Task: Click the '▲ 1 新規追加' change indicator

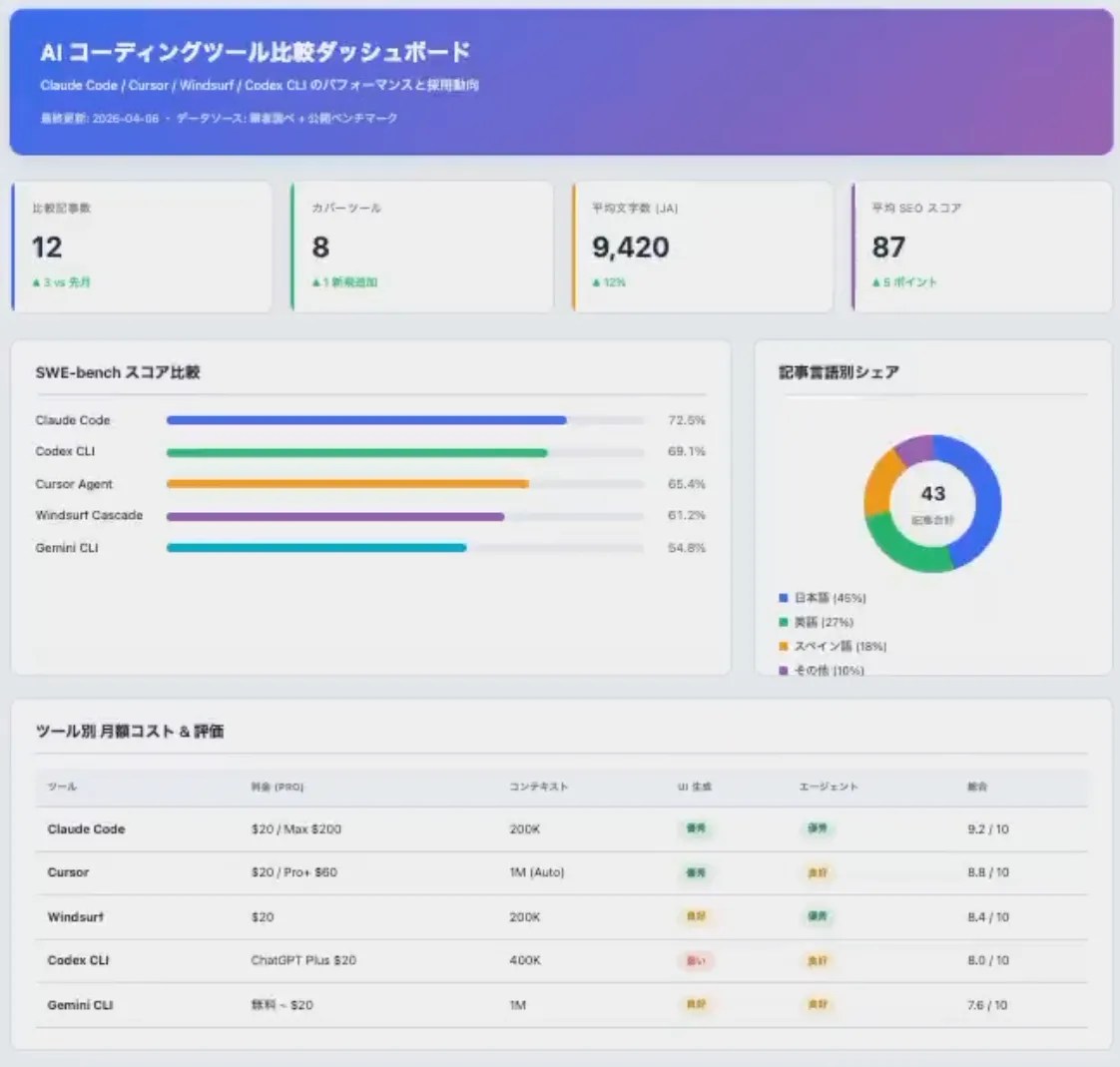Action: 344,282
